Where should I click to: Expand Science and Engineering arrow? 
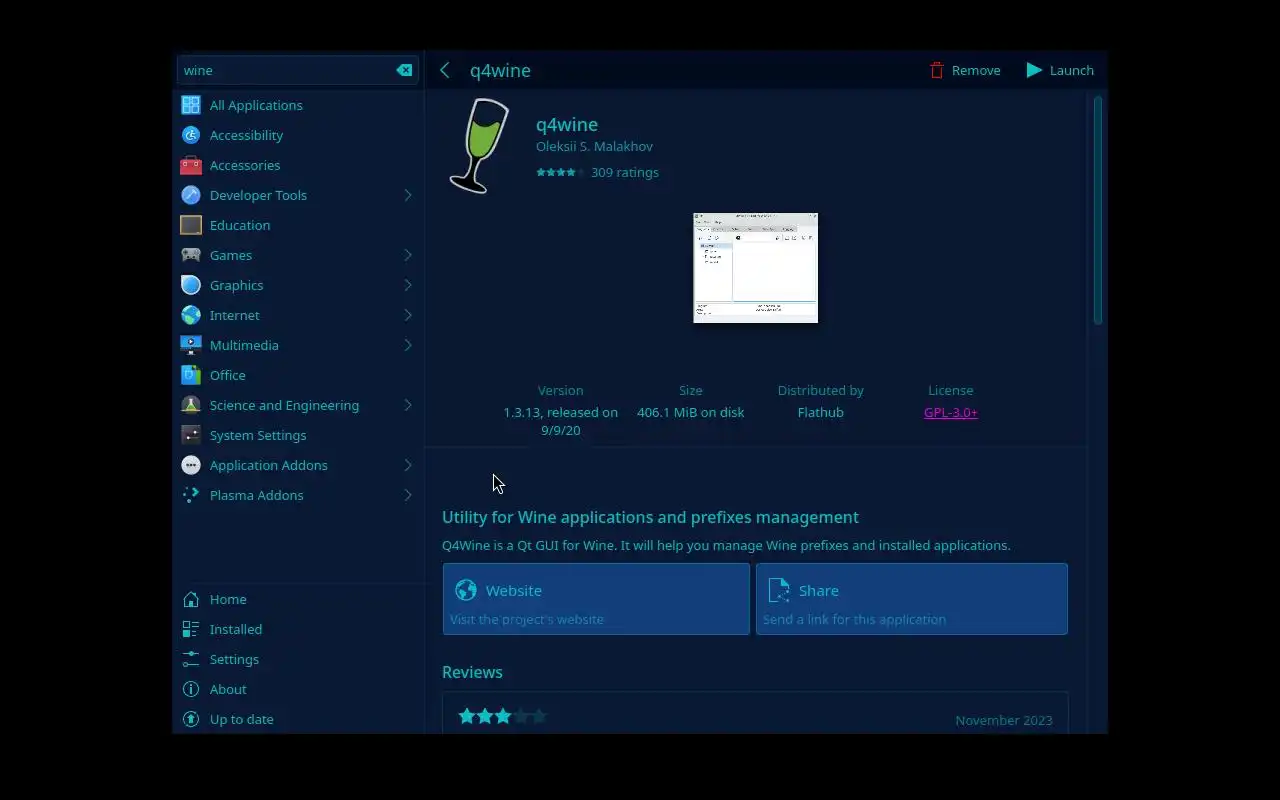pyautogui.click(x=408, y=405)
